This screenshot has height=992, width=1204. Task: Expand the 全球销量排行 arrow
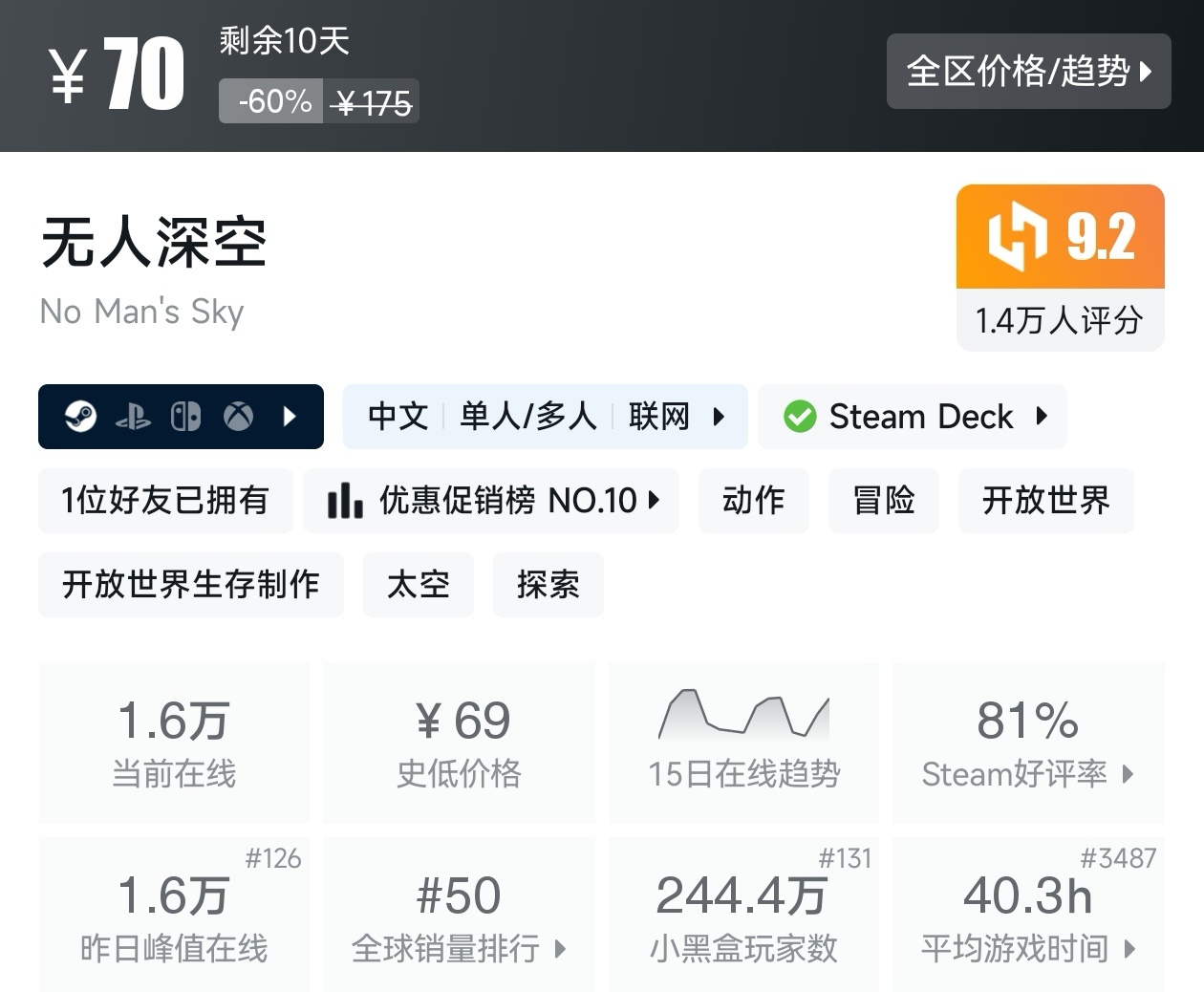click(x=560, y=949)
